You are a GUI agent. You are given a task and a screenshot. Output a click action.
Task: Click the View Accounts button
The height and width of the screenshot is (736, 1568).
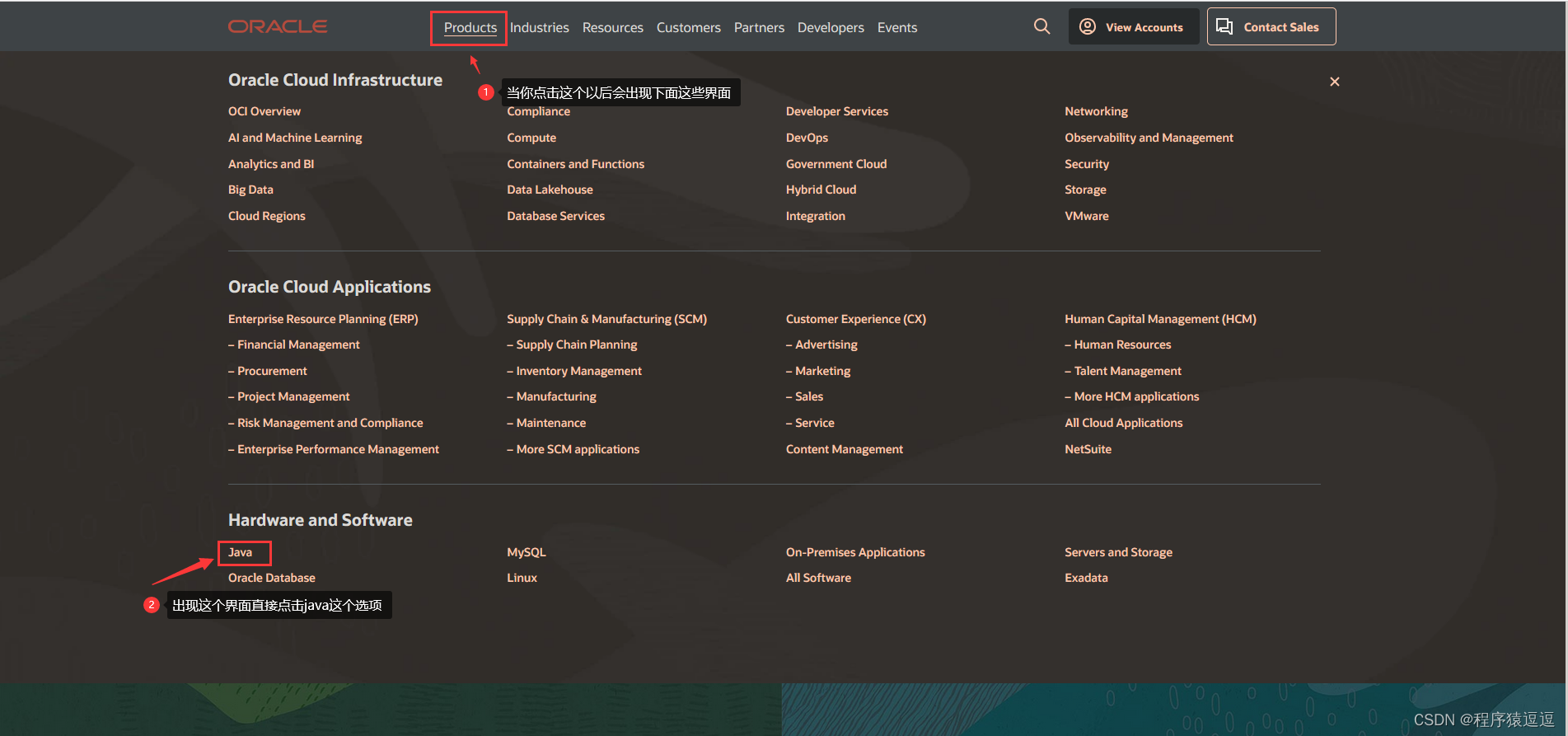1134,26
